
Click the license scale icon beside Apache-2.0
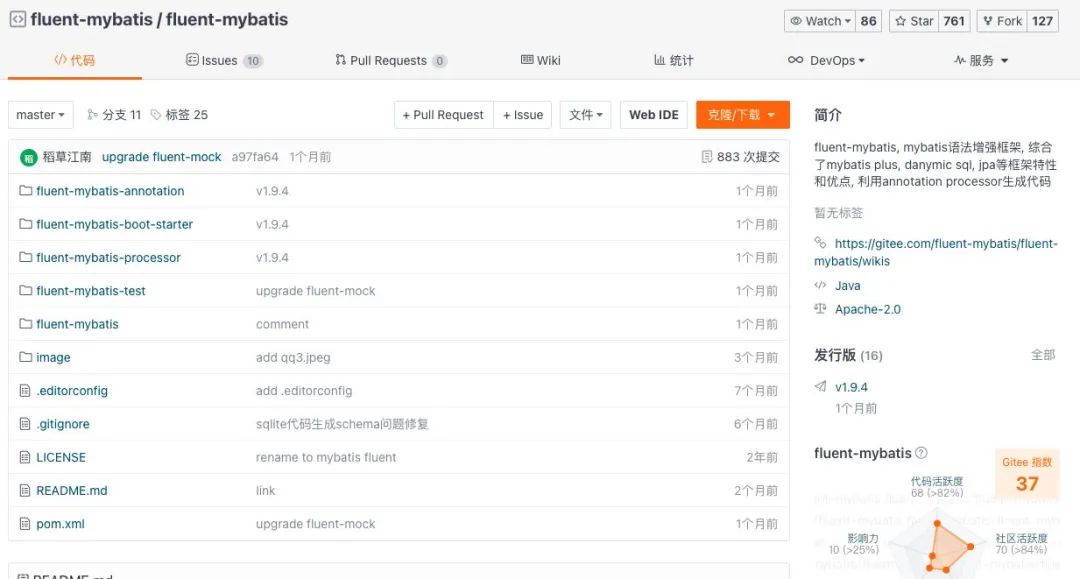pos(820,308)
